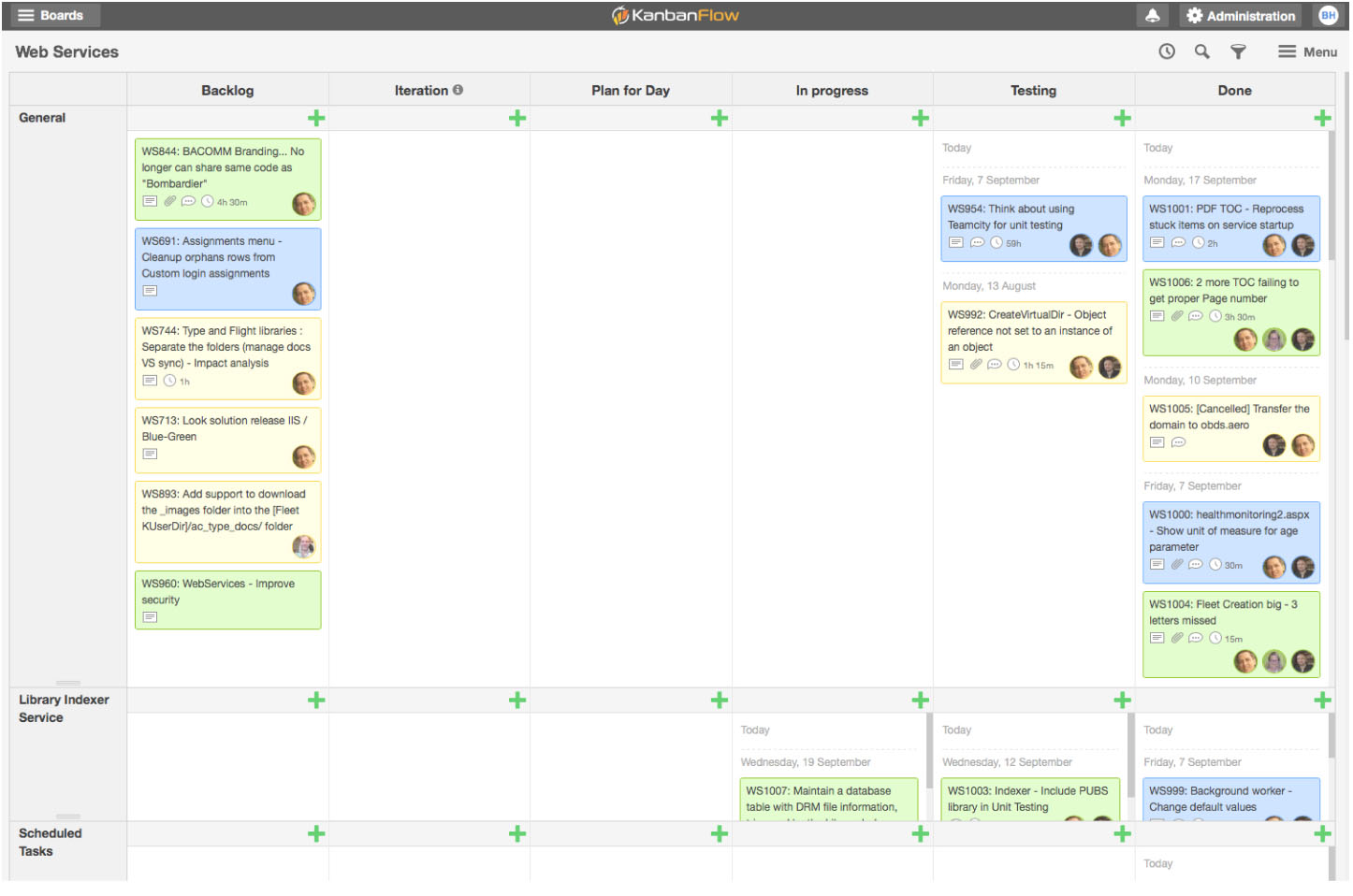The image size is (1353, 896).
Task: Click comment icon on WS954 card
Action: pos(977,242)
